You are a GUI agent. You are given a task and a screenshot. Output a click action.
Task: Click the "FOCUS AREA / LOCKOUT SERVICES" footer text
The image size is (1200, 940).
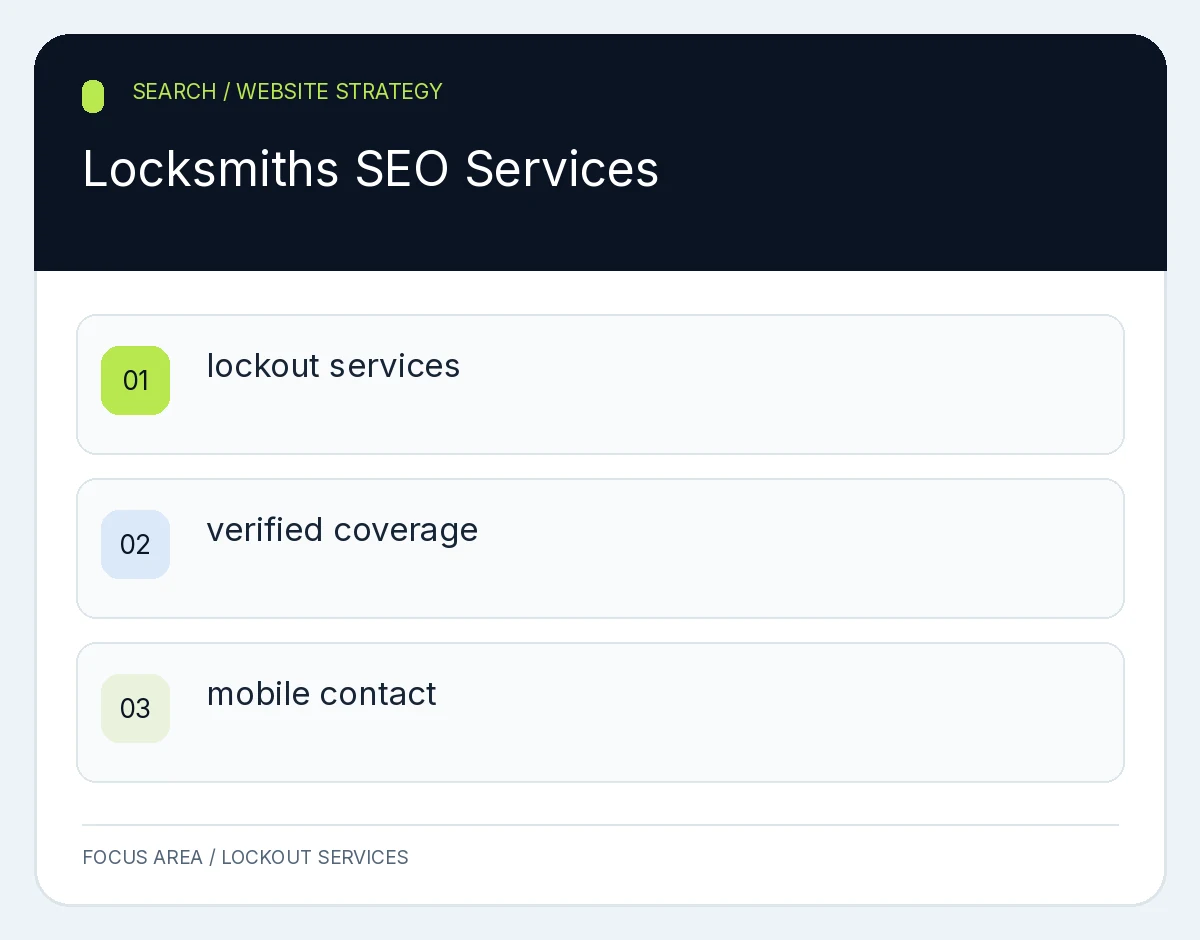click(245, 857)
